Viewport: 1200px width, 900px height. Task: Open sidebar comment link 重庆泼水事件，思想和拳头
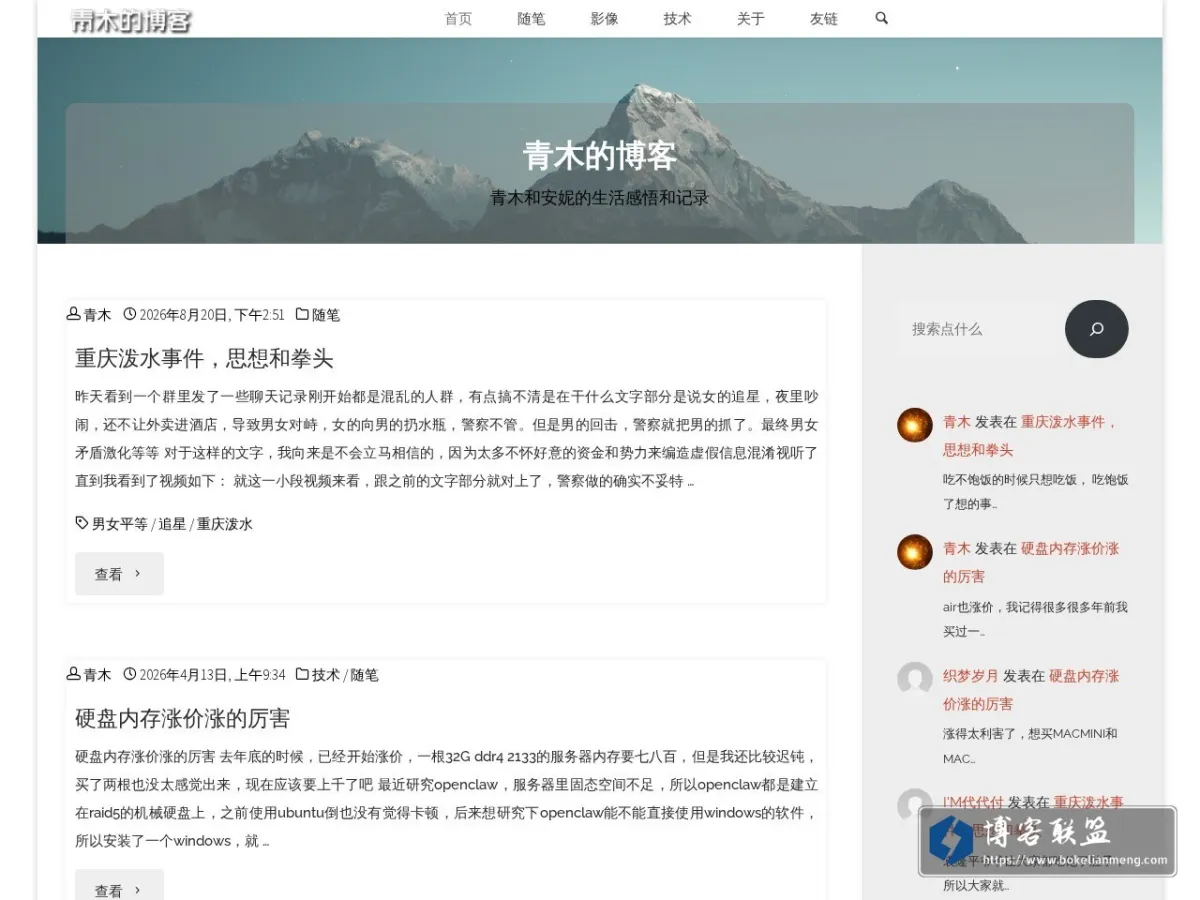[1031, 436]
